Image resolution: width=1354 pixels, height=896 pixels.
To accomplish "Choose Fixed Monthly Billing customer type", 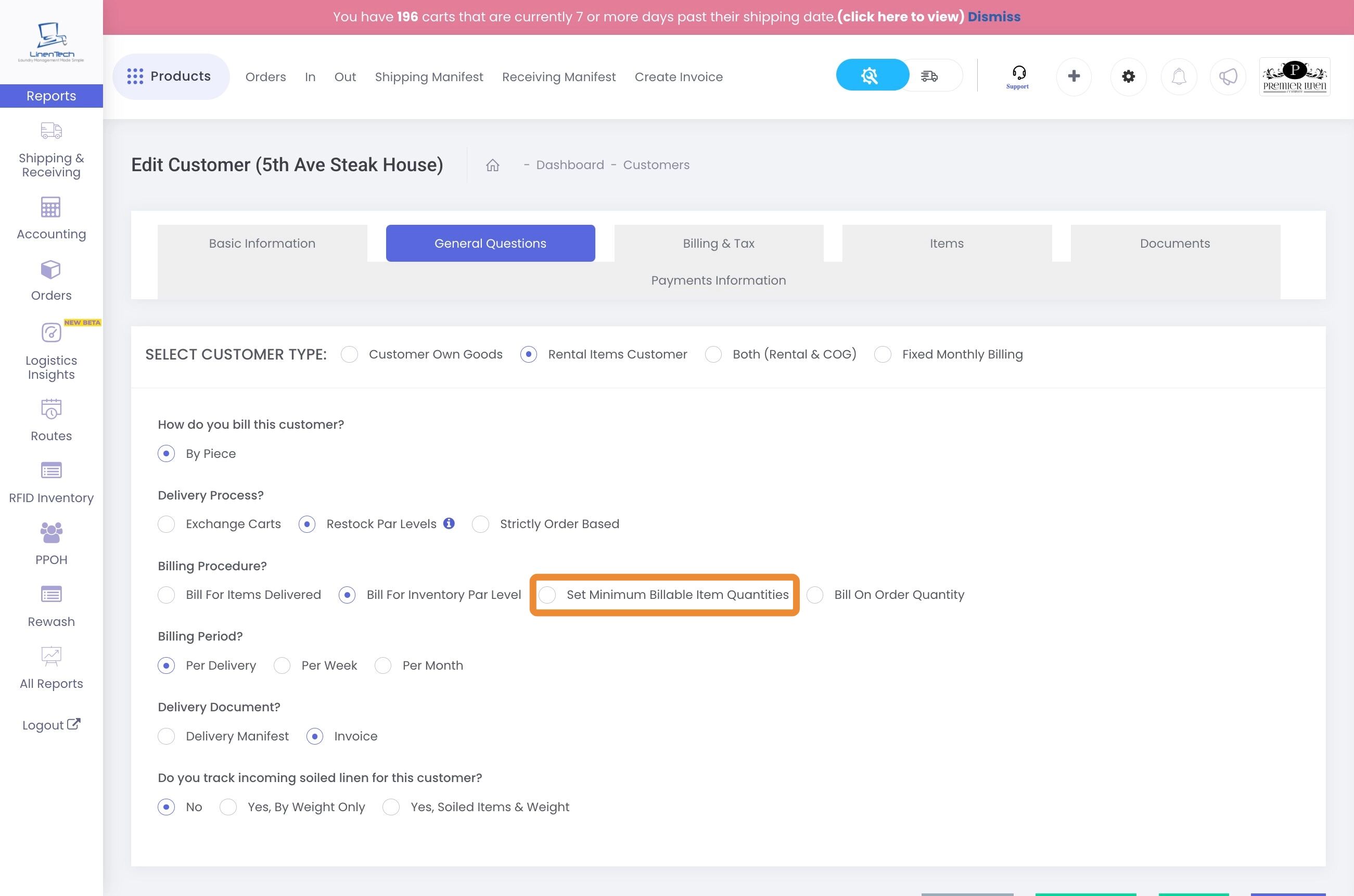I will 883,354.
